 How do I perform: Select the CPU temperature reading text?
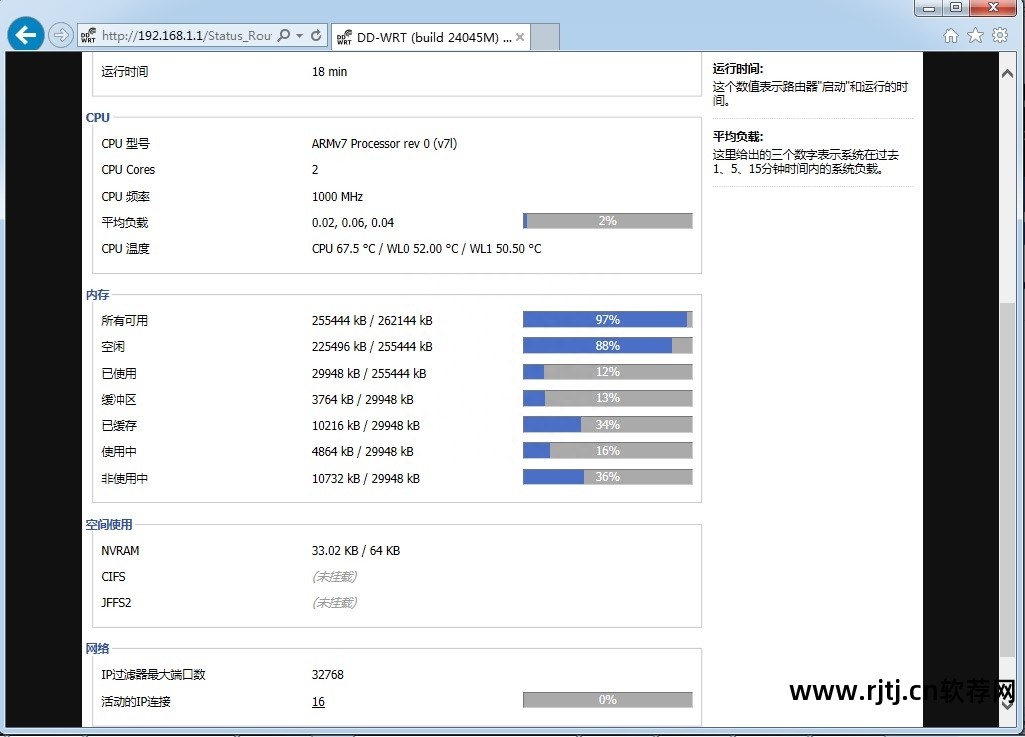[x=426, y=249]
